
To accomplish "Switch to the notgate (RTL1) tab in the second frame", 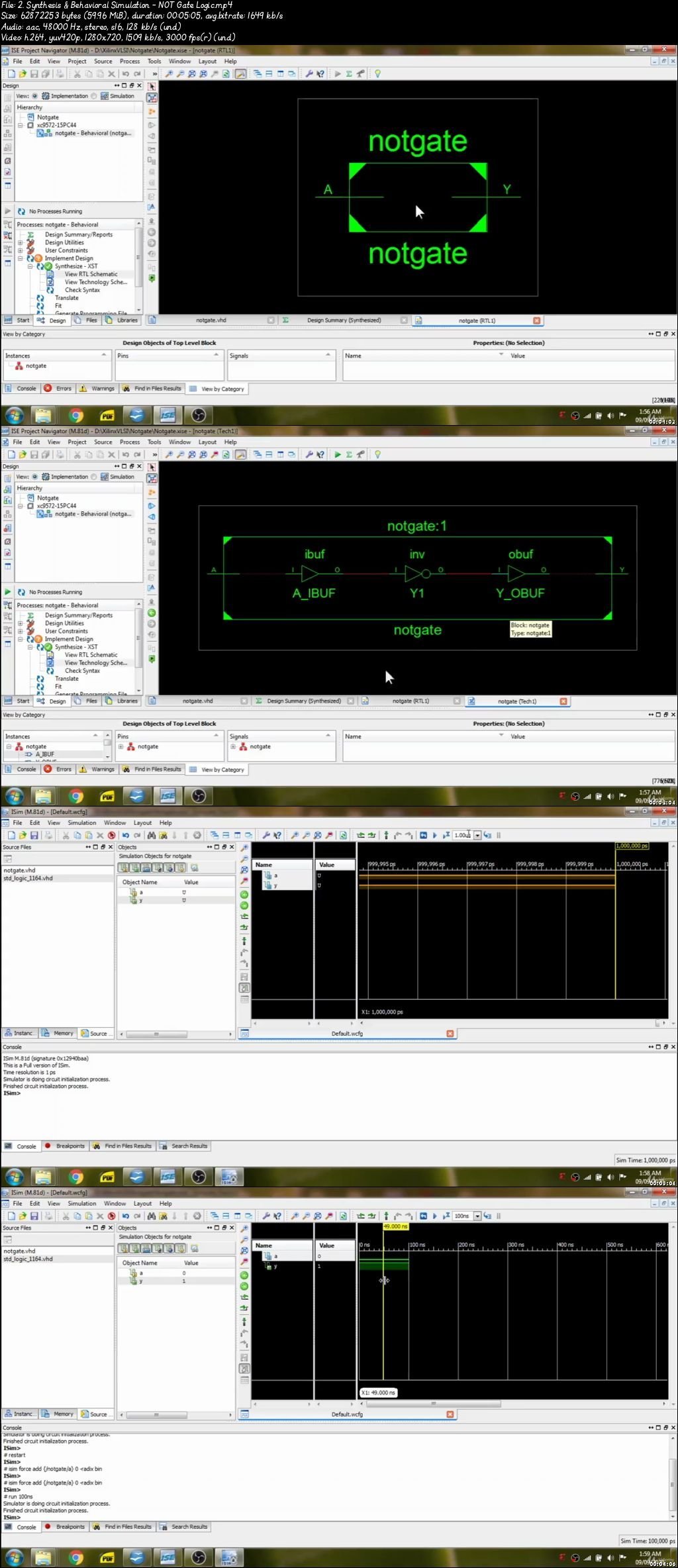I will pyautogui.click(x=411, y=701).
